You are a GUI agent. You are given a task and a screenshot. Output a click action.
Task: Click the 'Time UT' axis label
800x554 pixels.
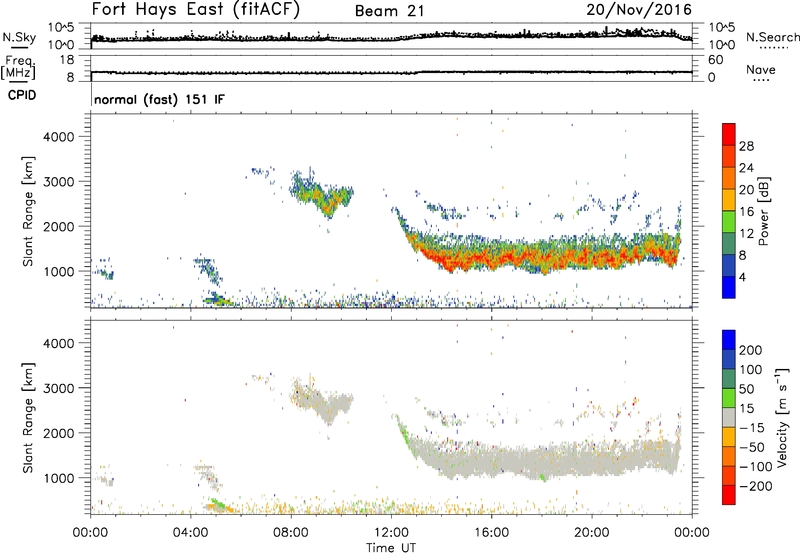tap(391, 547)
